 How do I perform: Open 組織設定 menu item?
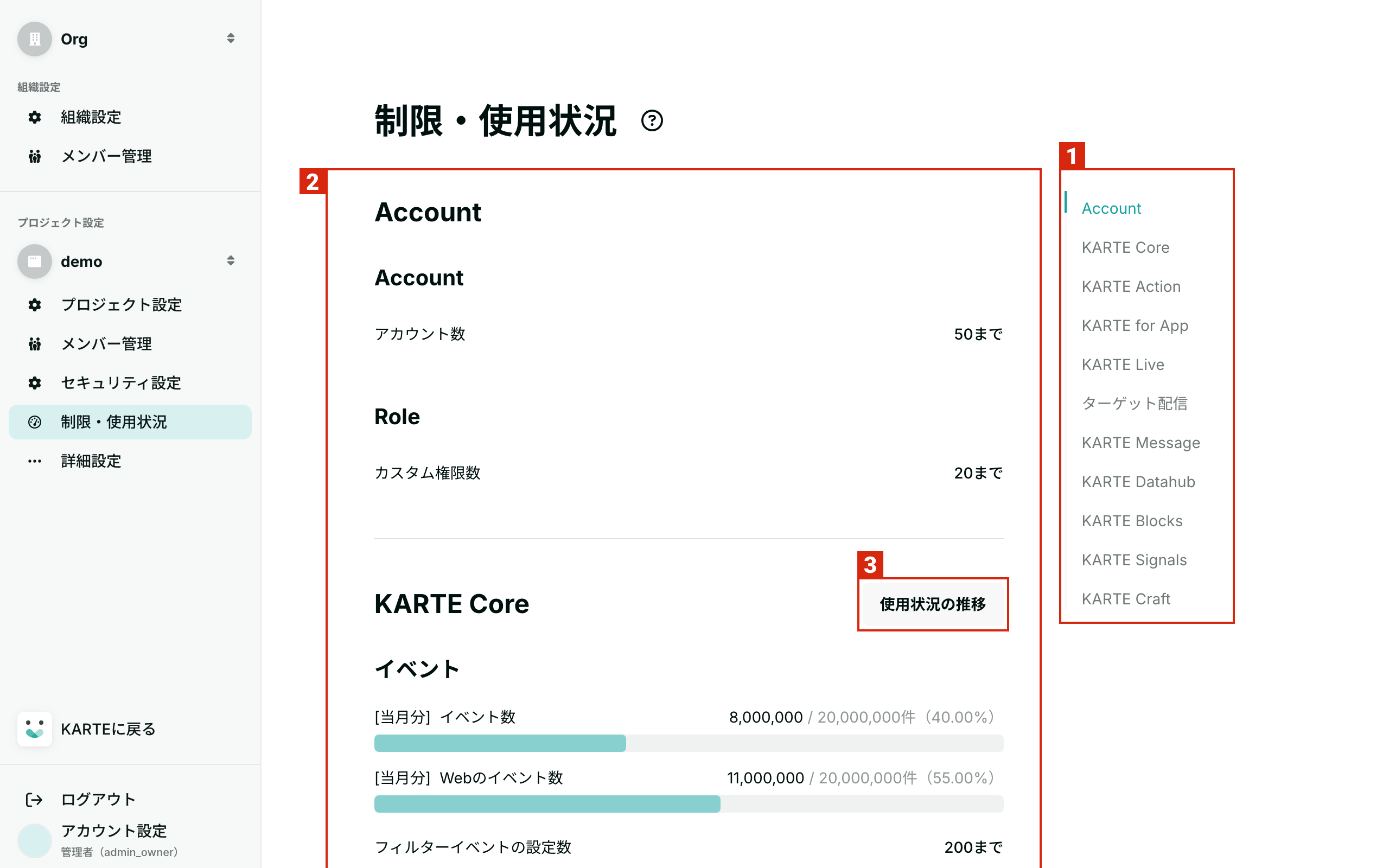click(130, 117)
